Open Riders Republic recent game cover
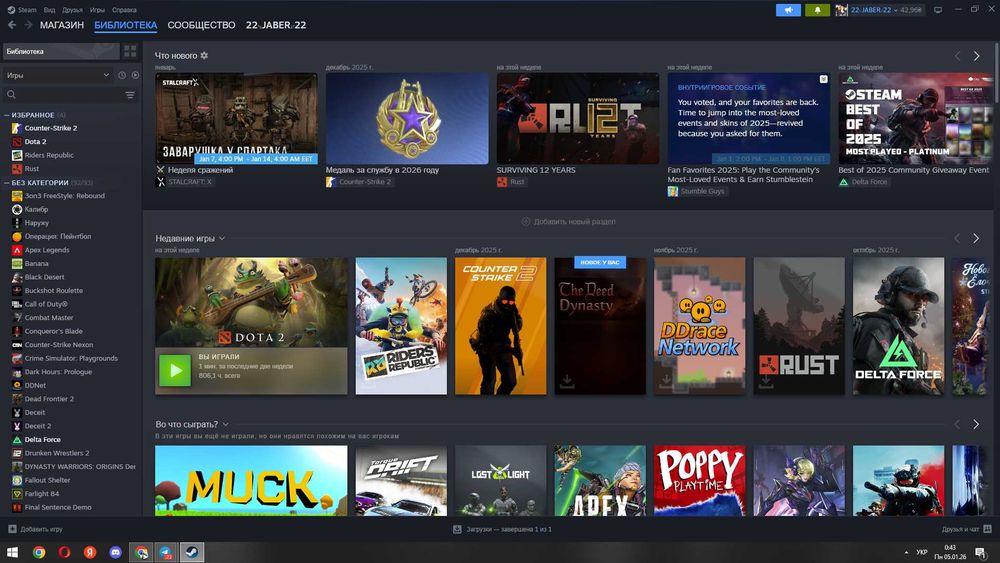The height and width of the screenshot is (563, 1000). click(x=401, y=326)
